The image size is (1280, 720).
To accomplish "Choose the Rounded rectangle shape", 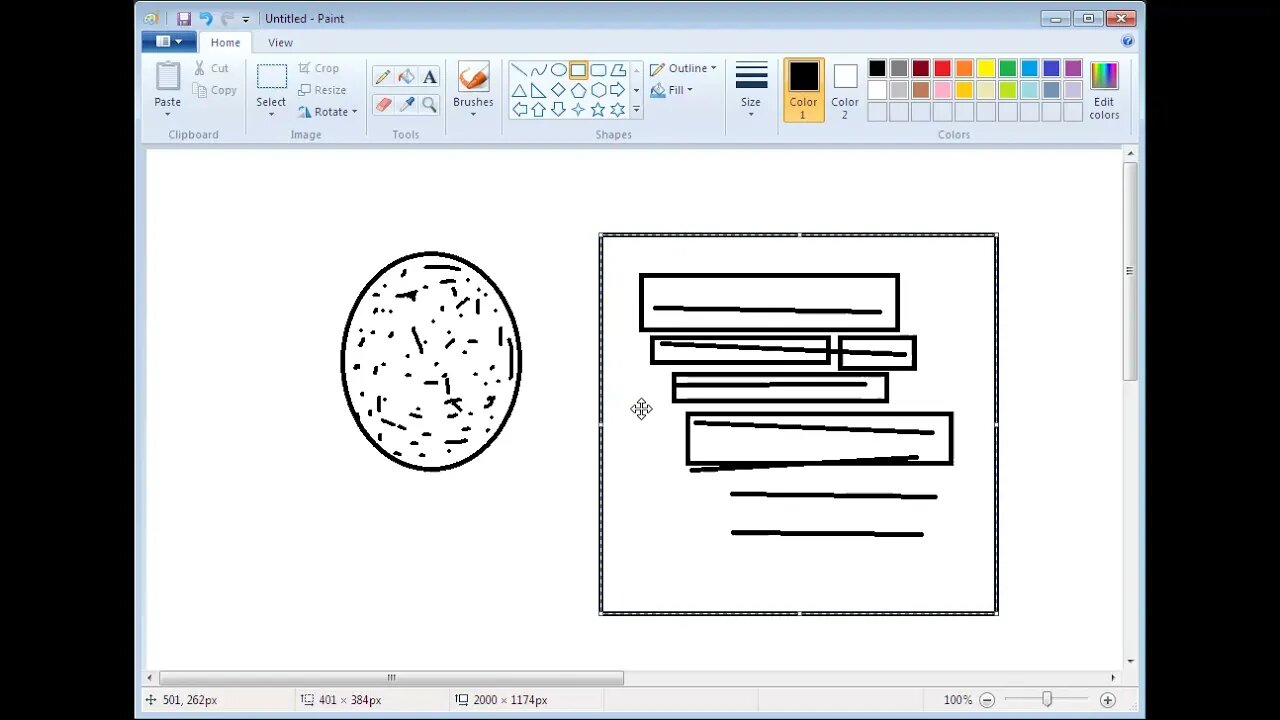I will point(598,70).
